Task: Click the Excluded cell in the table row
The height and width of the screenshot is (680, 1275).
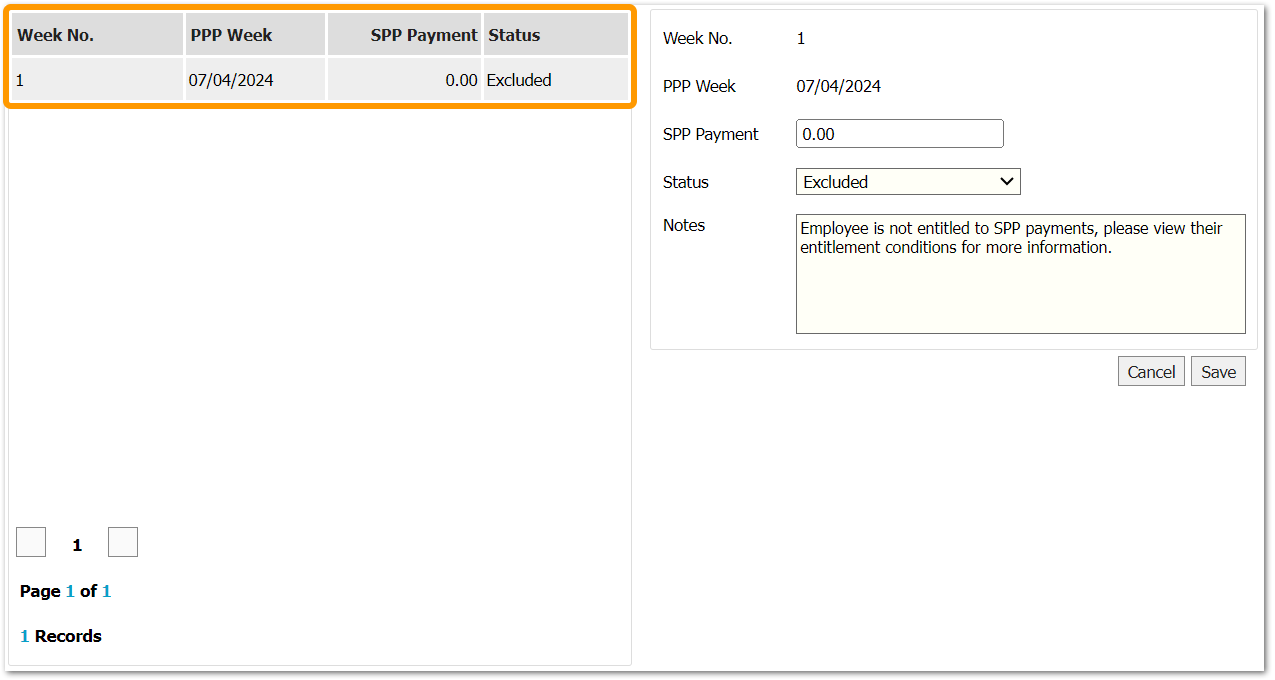Action: (x=519, y=80)
